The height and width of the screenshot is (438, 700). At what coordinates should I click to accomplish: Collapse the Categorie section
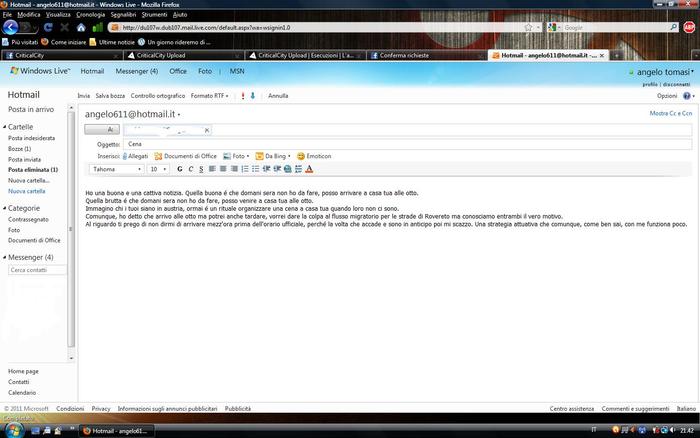4,208
